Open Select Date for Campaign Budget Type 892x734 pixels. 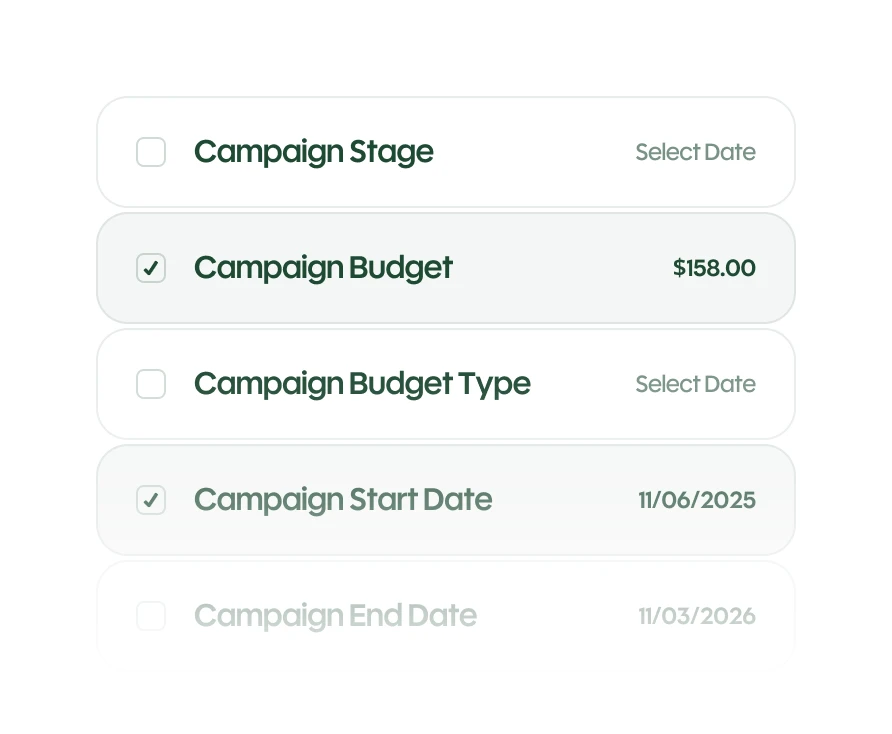[695, 384]
